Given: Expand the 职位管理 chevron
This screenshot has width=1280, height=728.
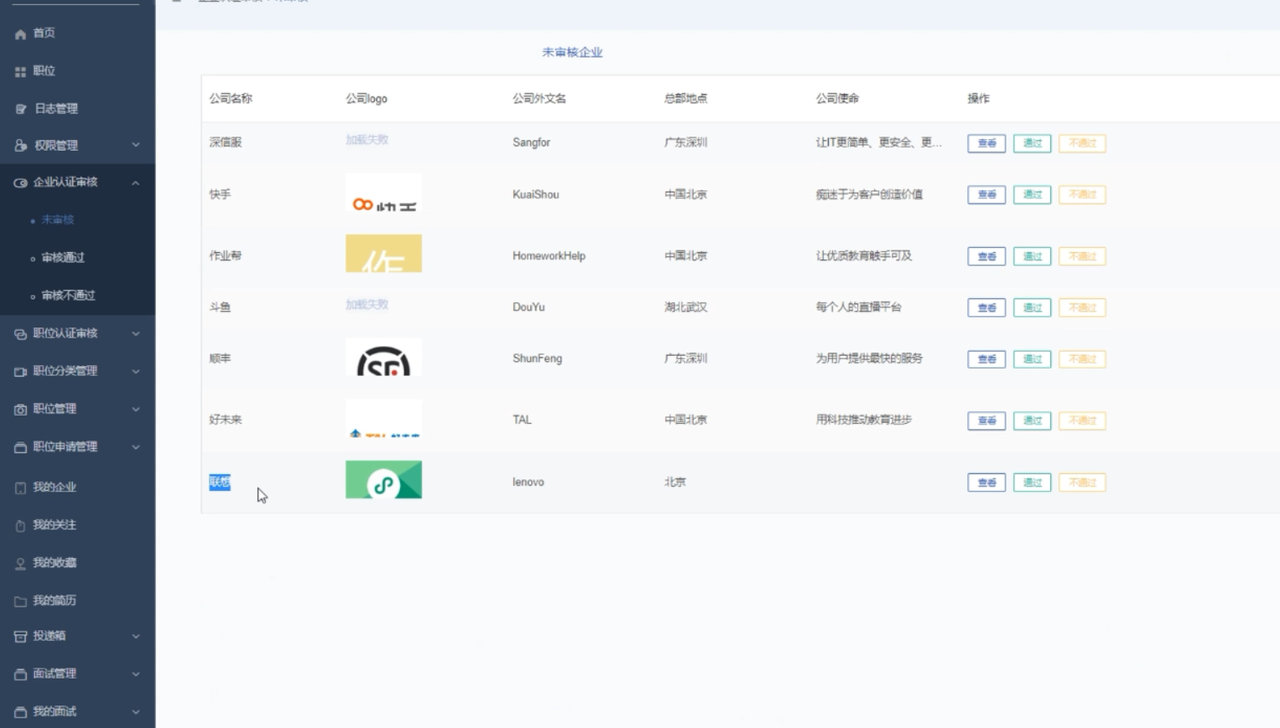Looking at the screenshot, I should point(136,409).
